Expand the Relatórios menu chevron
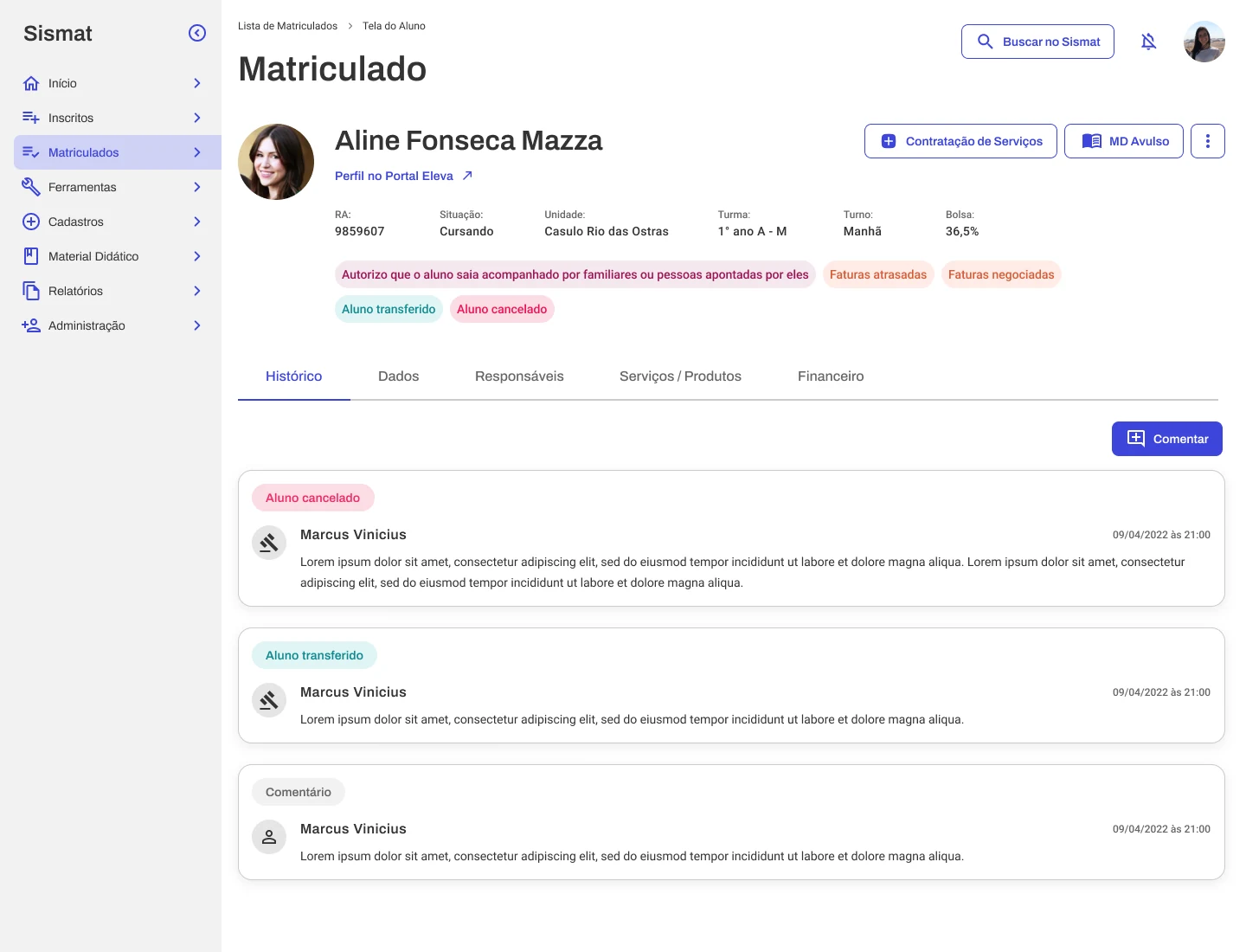This screenshot has width=1246, height=952. tap(197, 291)
